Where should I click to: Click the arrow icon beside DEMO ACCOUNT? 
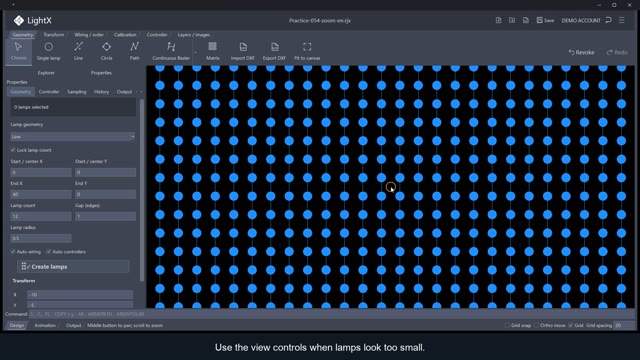tap(609, 20)
